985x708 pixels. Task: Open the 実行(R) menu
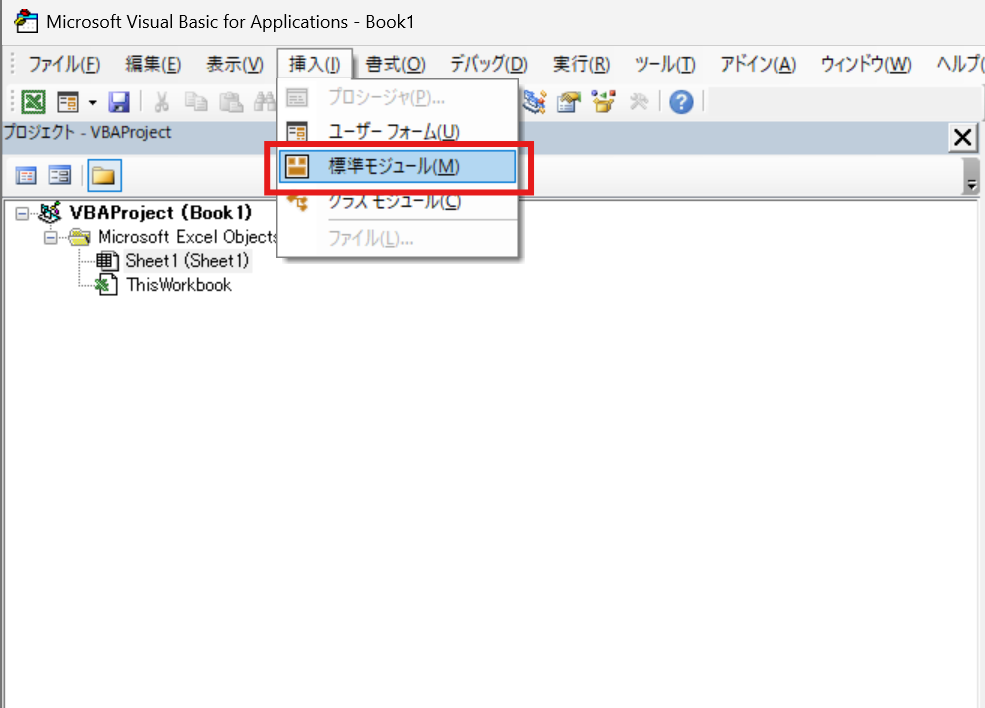[x=581, y=64]
